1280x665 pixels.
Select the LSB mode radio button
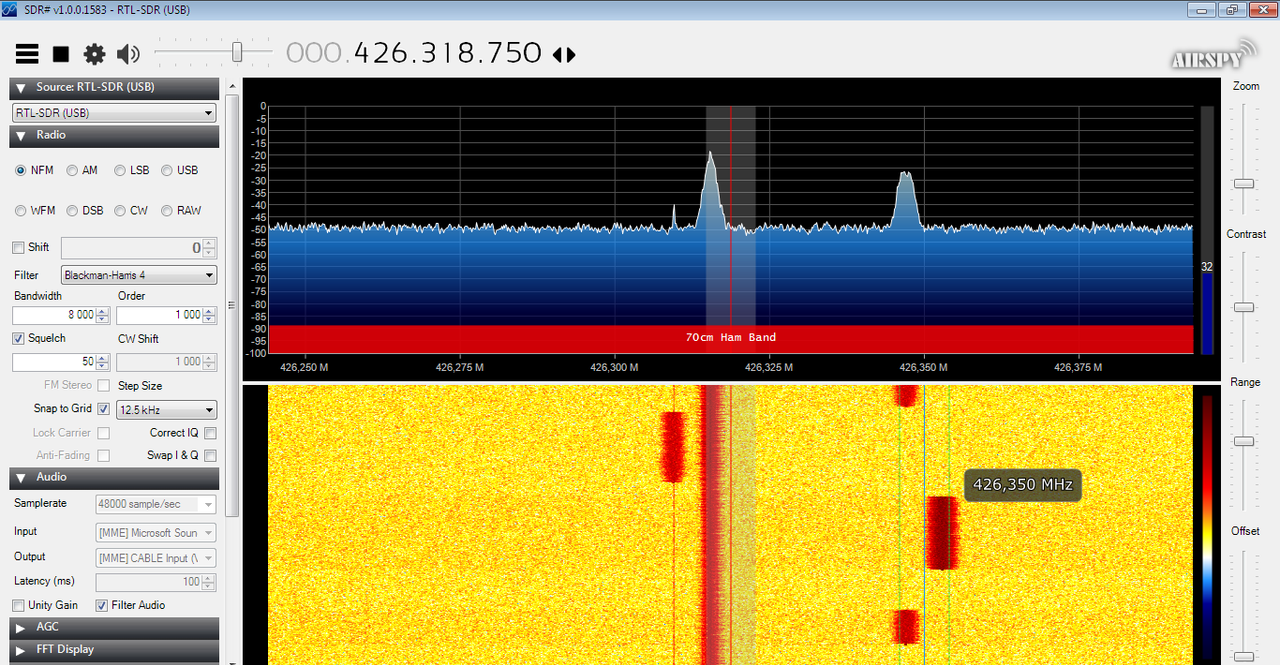tap(120, 171)
